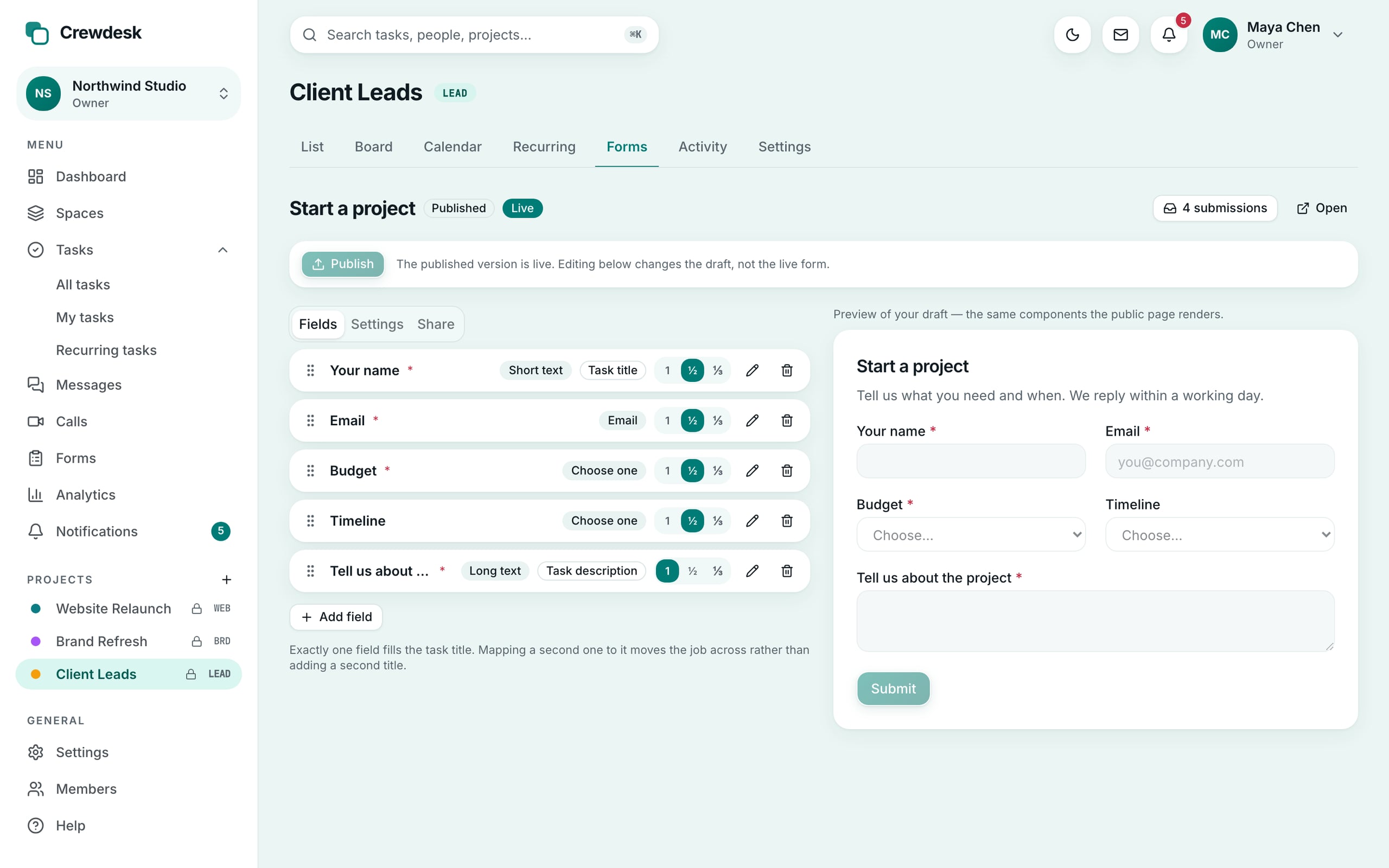Click the preview Email input

(x=1220, y=462)
